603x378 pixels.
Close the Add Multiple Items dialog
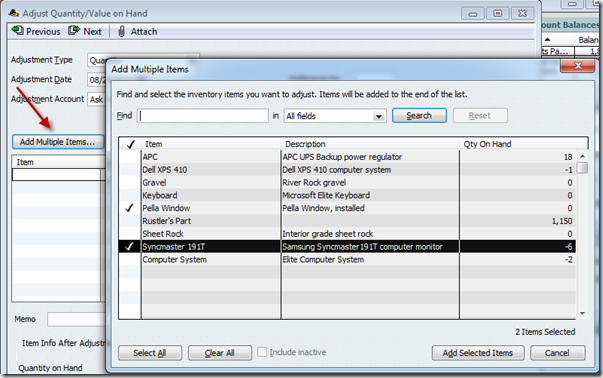pyautogui.click(x=578, y=65)
